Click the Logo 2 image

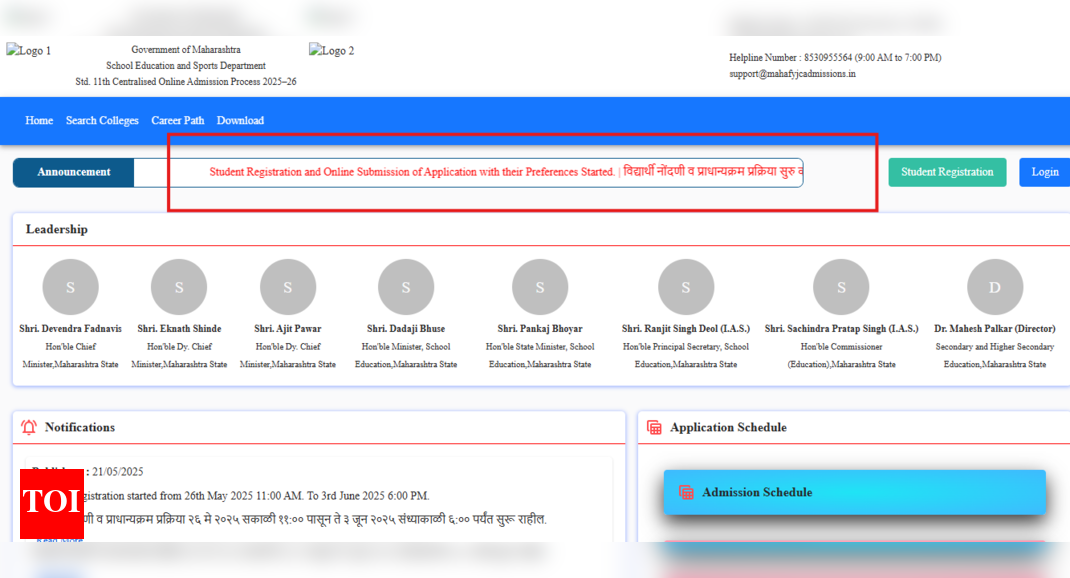click(331, 51)
